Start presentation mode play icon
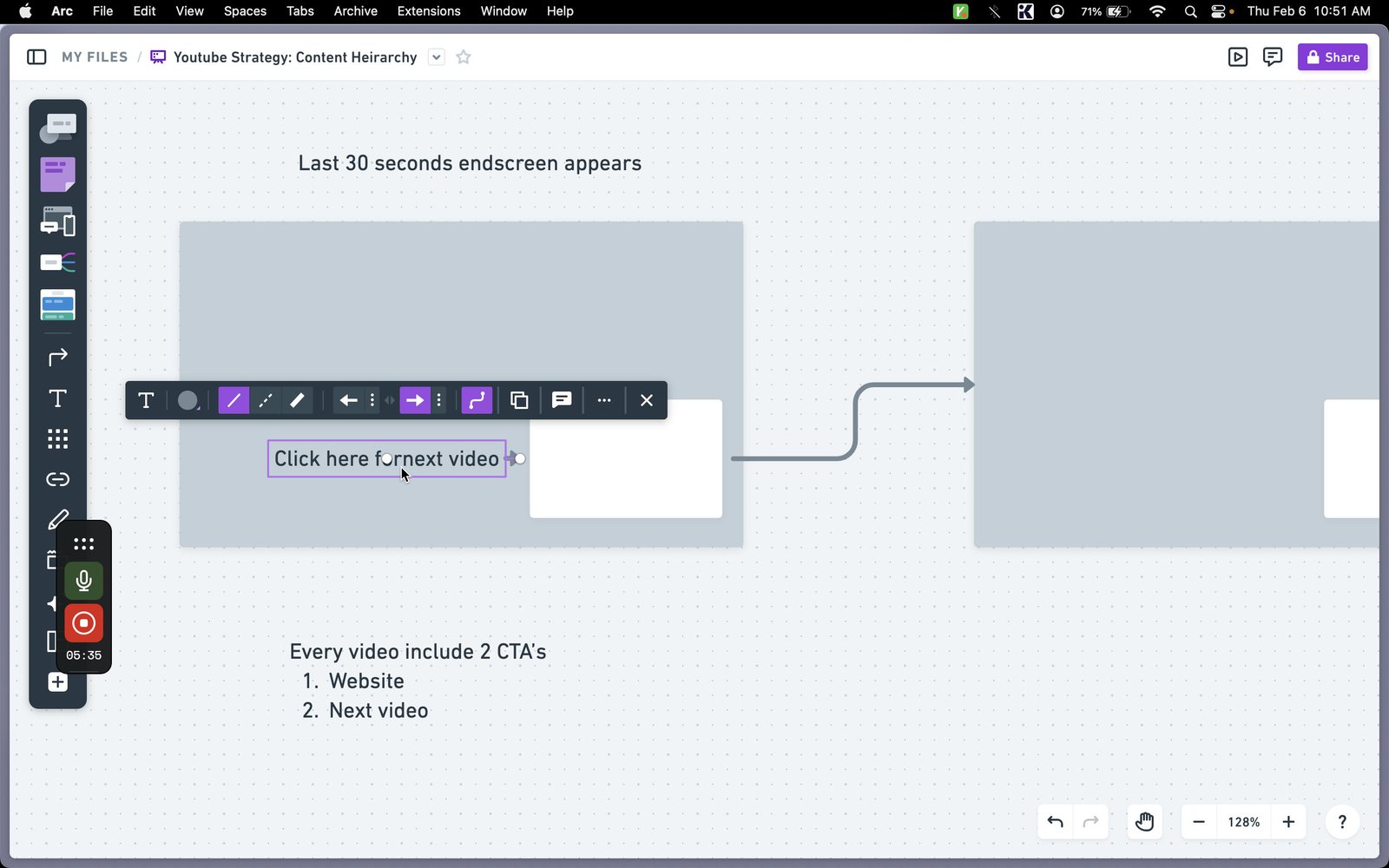1389x868 pixels. point(1238,57)
